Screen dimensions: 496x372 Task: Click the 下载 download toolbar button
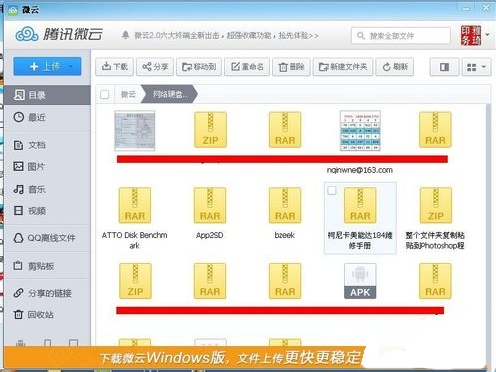tap(115, 67)
